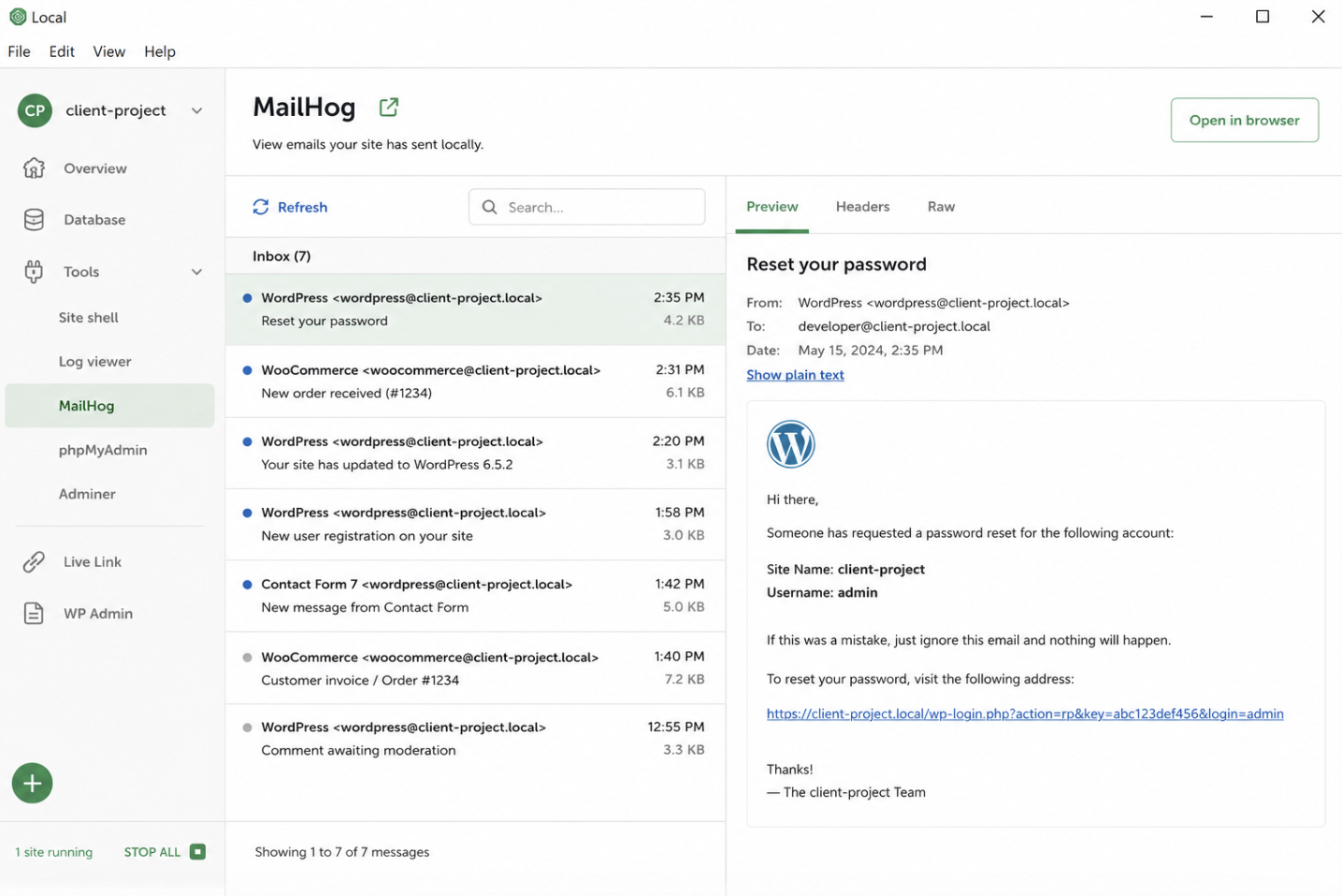The width and height of the screenshot is (1342, 896).
Task: Click the Show plain text link
Action: tap(795, 375)
